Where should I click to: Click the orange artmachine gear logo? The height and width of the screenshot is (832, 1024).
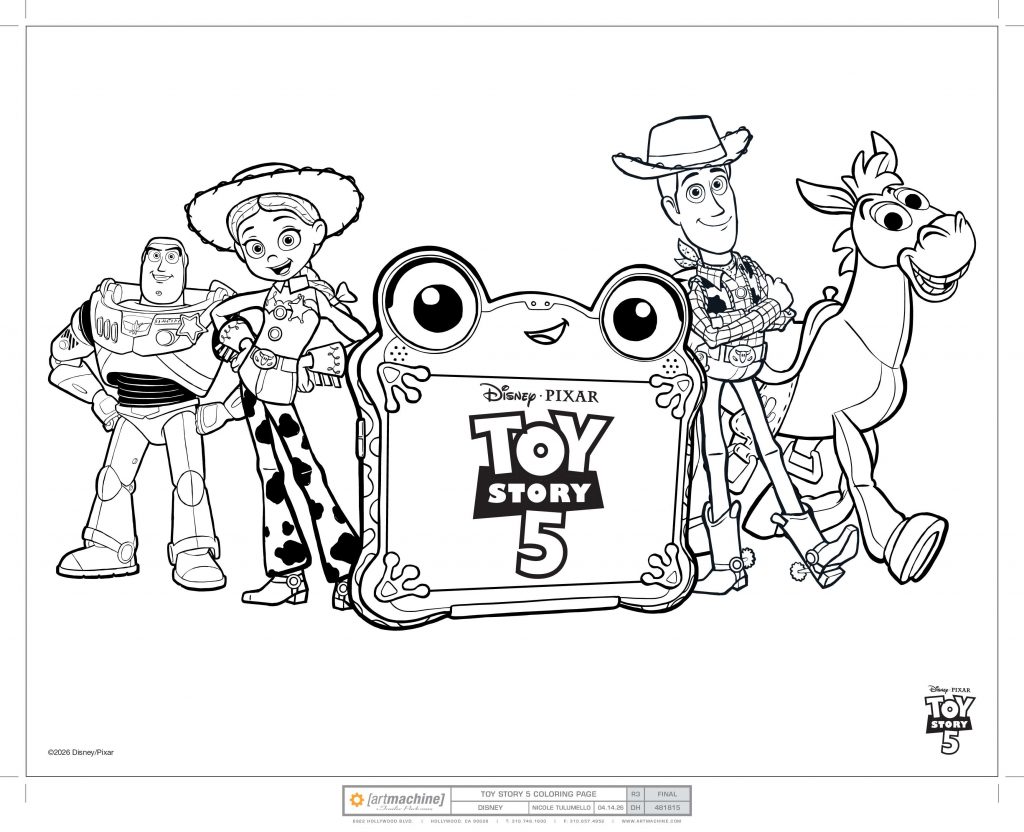click(x=357, y=800)
